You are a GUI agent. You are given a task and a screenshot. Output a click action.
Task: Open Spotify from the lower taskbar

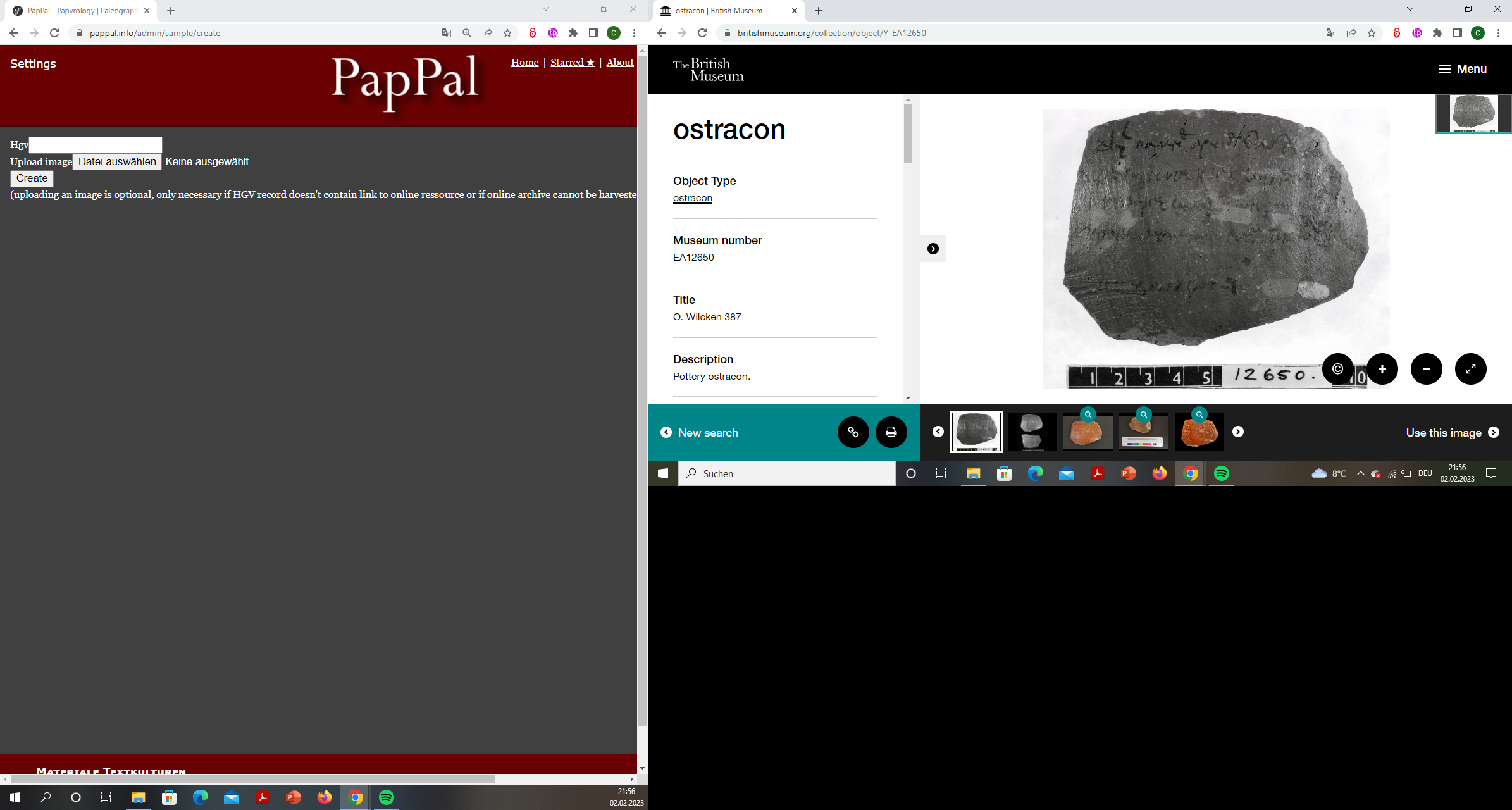pos(386,797)
